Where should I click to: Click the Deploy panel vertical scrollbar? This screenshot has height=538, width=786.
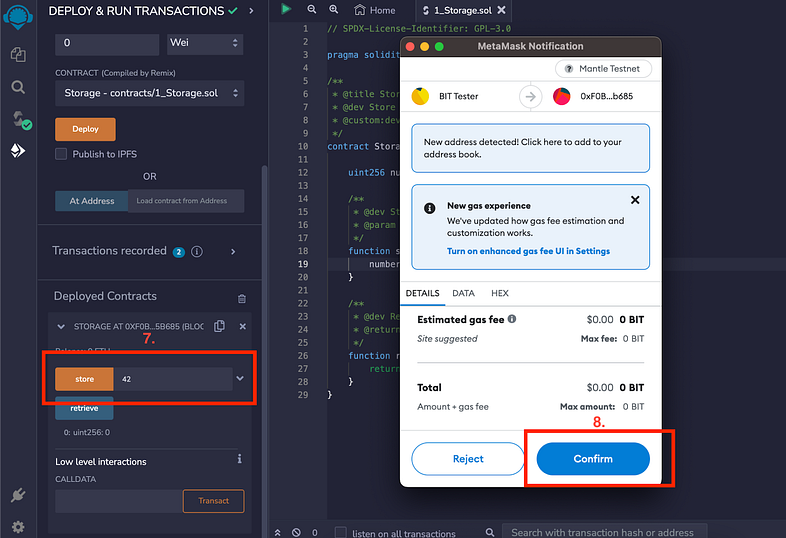click(265, 351)
